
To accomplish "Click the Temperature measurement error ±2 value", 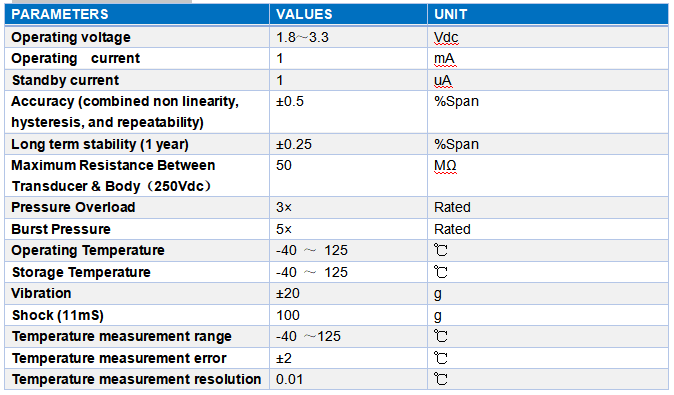I will pyautogui.click(x=284, y=358).
